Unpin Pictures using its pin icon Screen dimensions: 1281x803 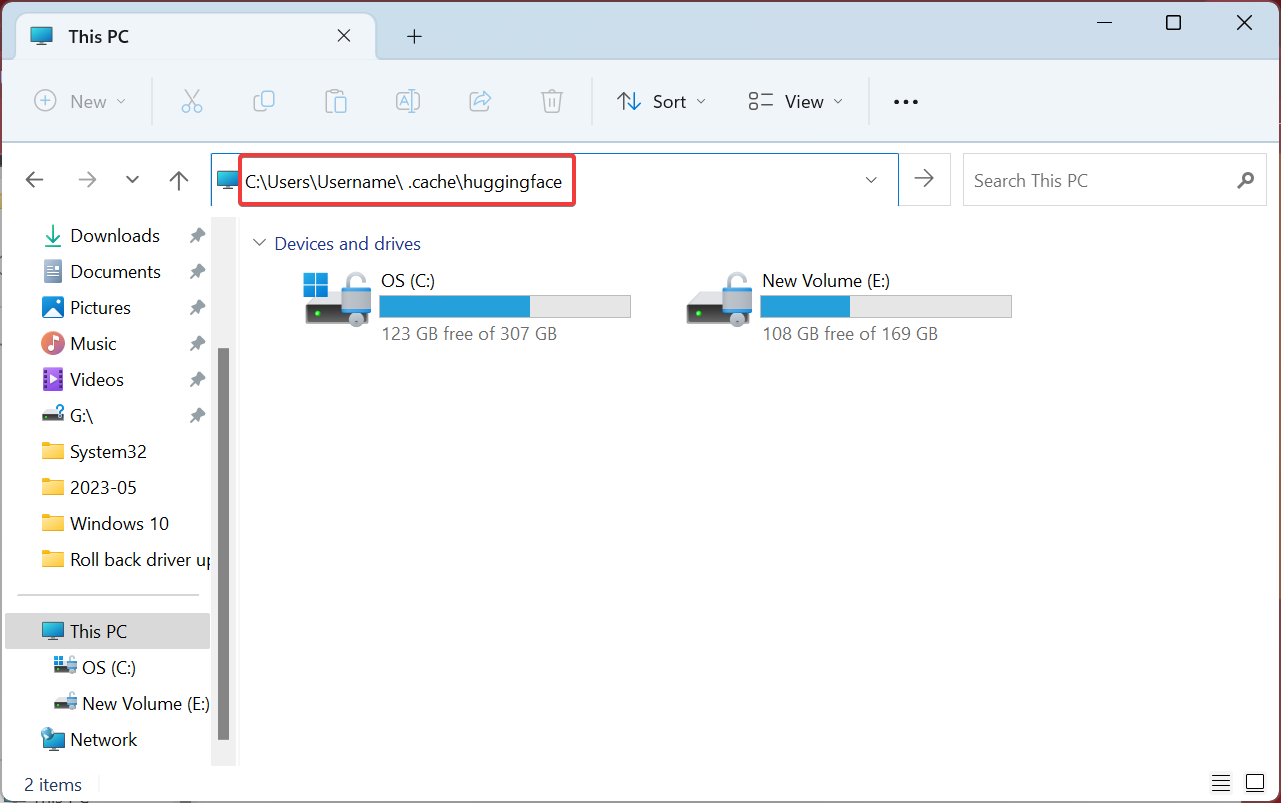click(197, 308)
